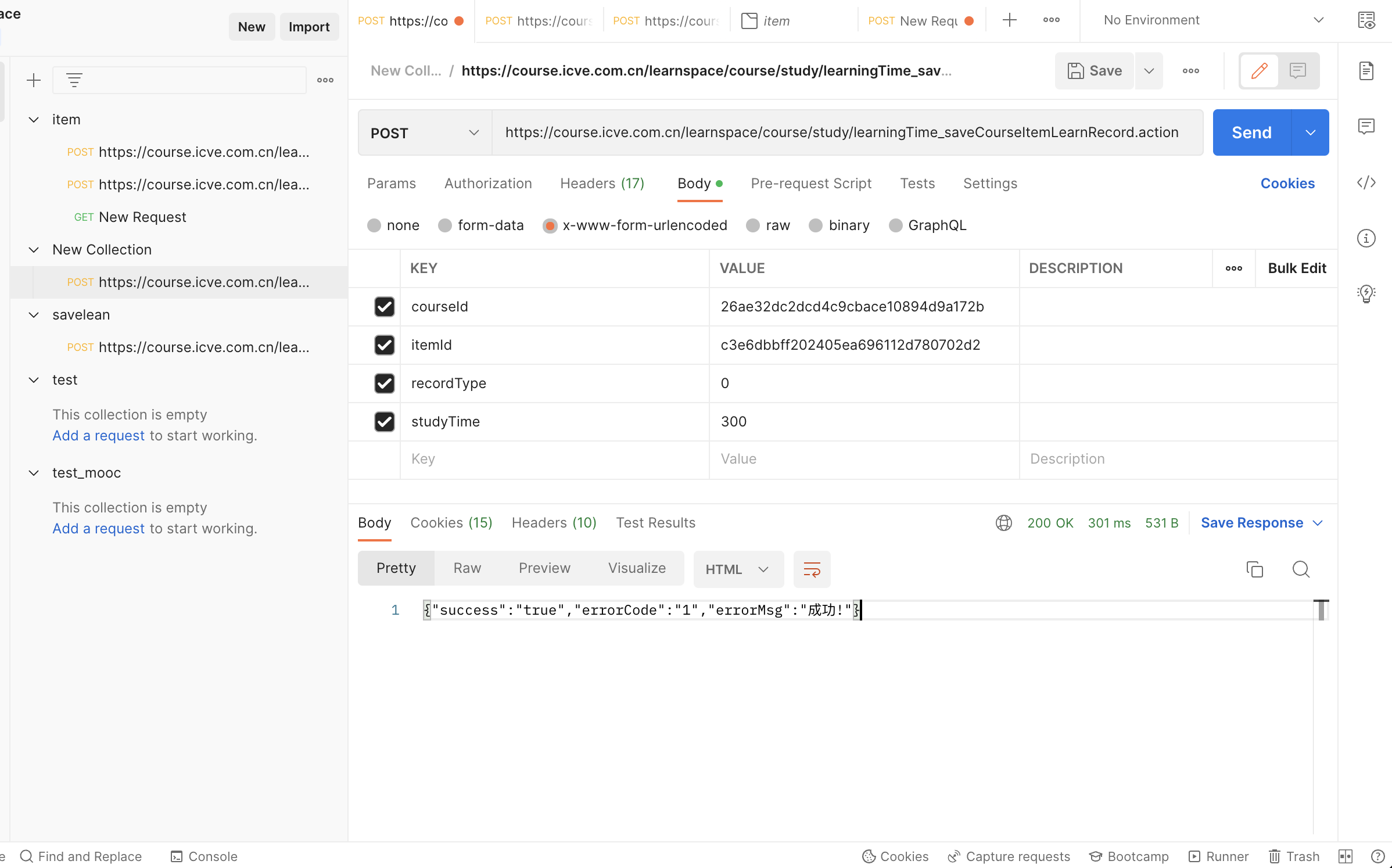Collapse the savelean collection

[34, 315]
